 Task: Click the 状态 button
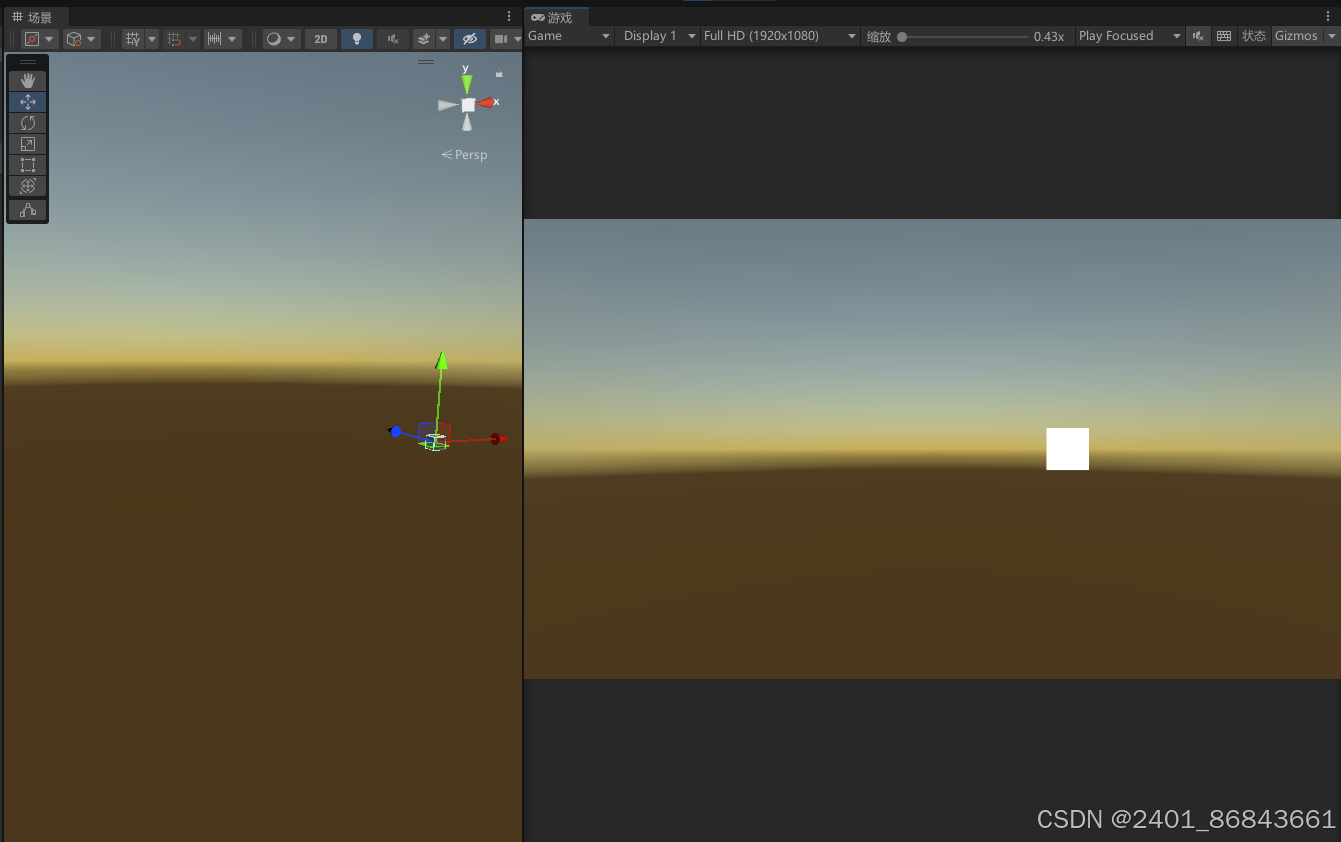(1254, 35)
